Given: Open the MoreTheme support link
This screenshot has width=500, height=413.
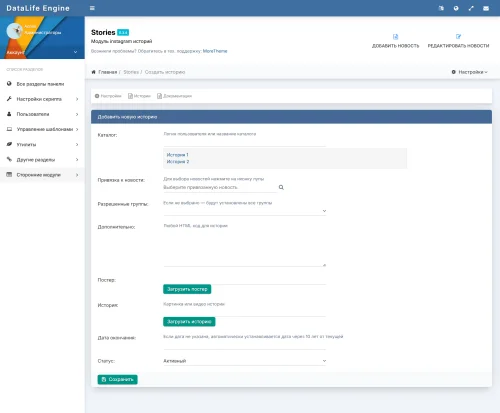Looking at the screenshot, I should pyautogui.click(x=215, y=51).
